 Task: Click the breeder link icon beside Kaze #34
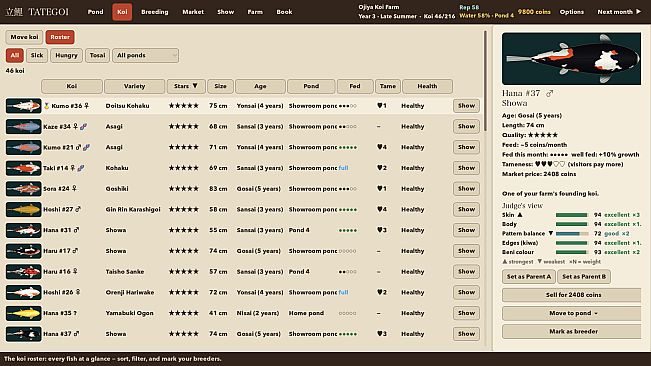[x=83, y=127]
